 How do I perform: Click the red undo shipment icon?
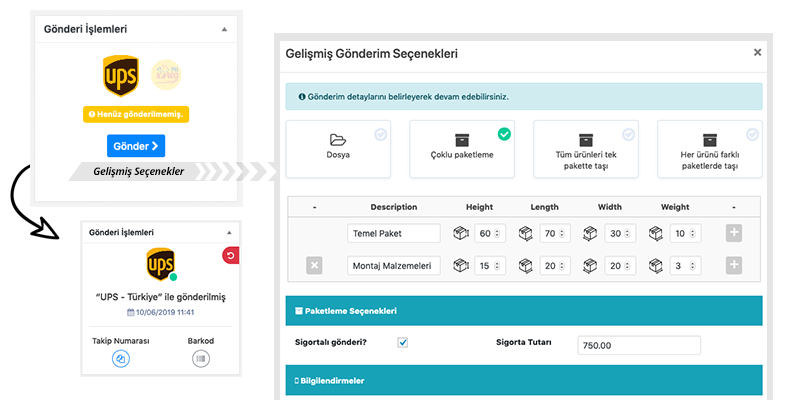point(231,256)
